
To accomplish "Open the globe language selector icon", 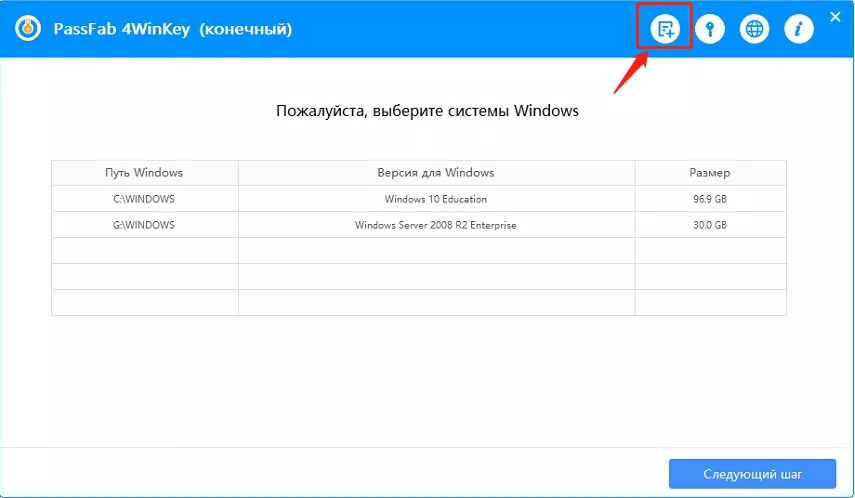I will tap(754, 29).
